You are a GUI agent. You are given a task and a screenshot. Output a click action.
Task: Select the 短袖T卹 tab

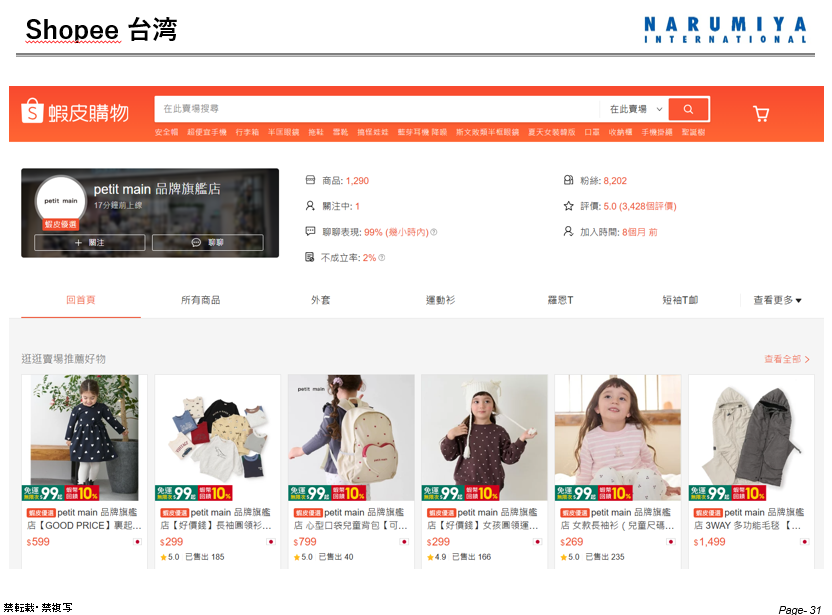[x=680, y=300]
